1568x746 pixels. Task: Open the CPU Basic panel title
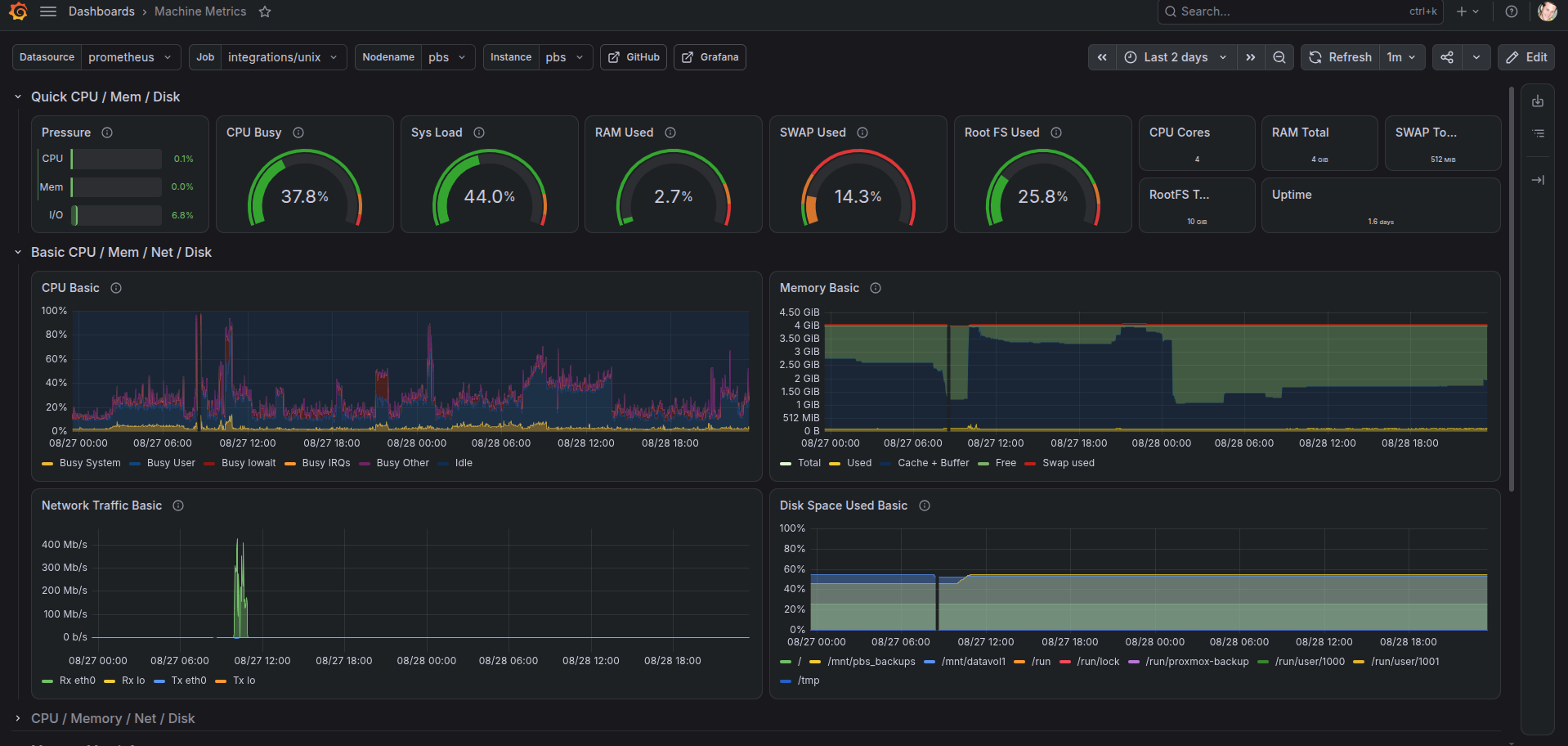[70, 288]
